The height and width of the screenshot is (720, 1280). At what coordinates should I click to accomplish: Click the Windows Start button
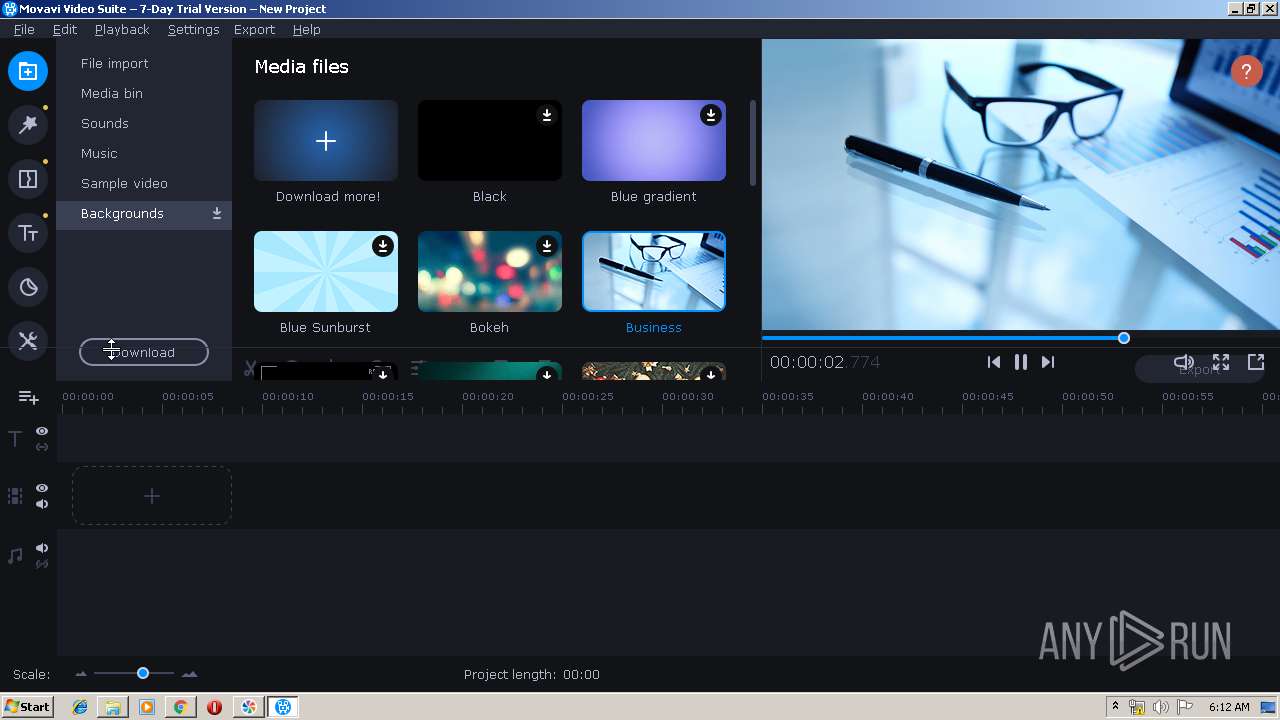coord(28,707)
